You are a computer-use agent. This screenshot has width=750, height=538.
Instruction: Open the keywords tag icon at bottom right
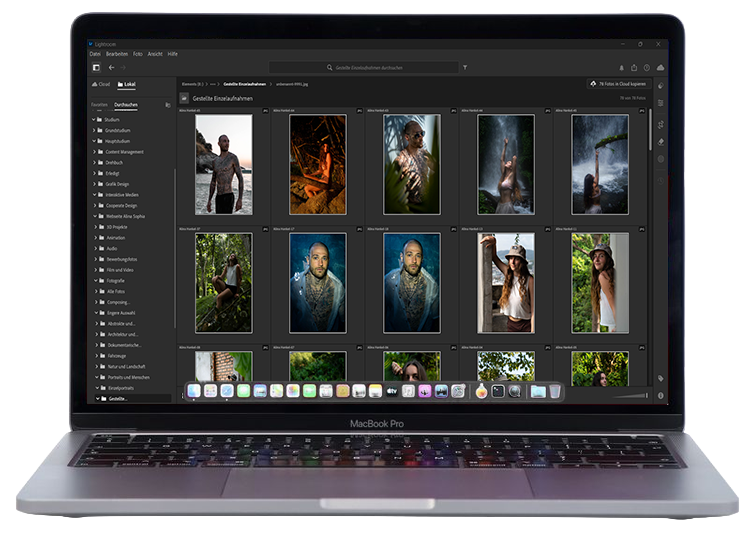661,378
